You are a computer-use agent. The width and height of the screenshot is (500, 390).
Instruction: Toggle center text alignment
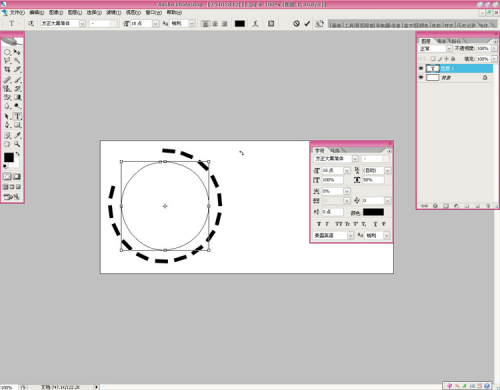[x=215, y=24]
